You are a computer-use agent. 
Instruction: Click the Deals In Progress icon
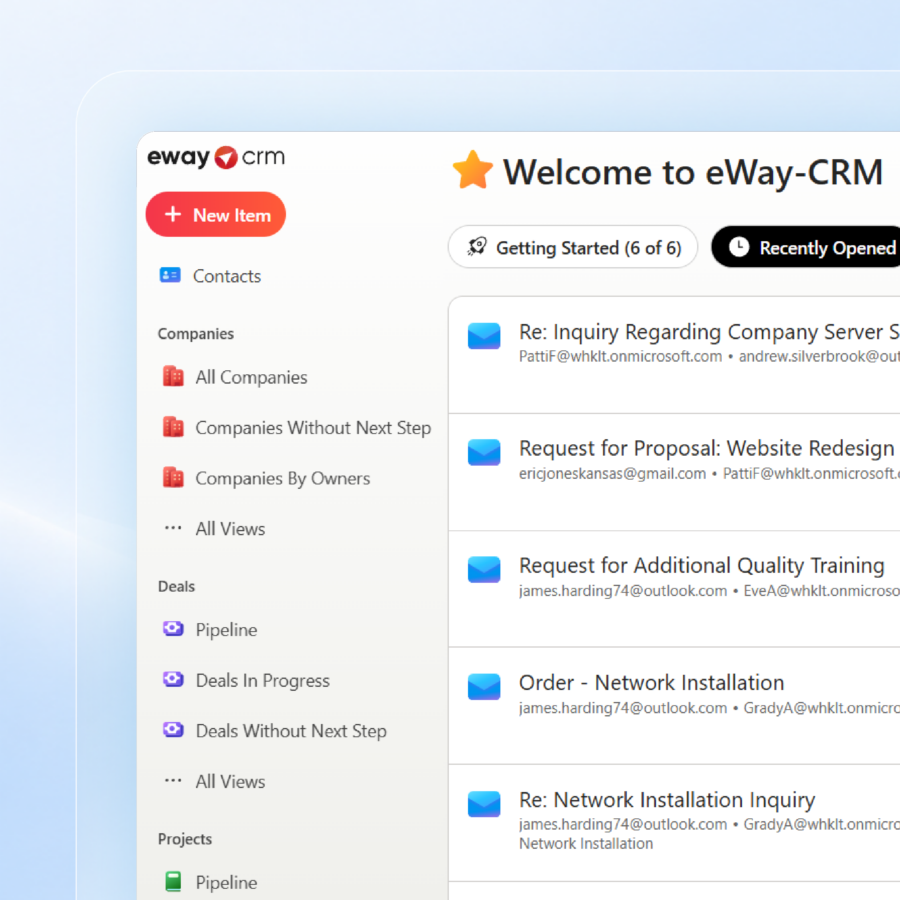[x=173, y=680]
